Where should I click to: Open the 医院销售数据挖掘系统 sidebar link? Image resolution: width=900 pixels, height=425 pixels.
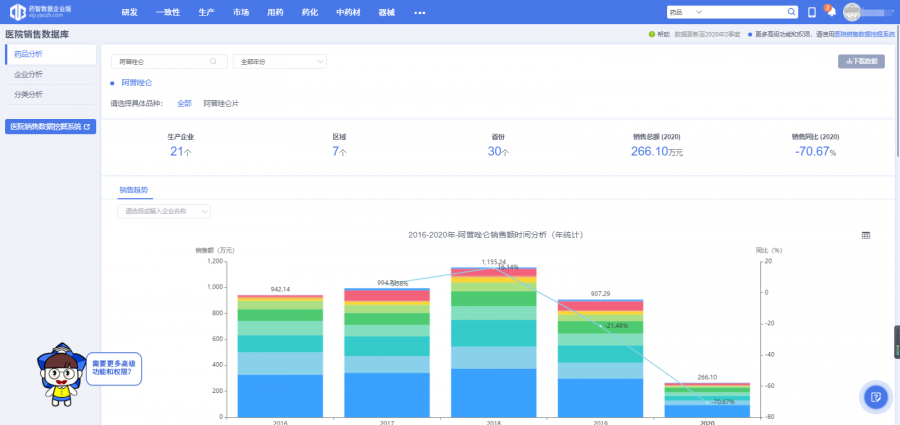tap(50, 127)
